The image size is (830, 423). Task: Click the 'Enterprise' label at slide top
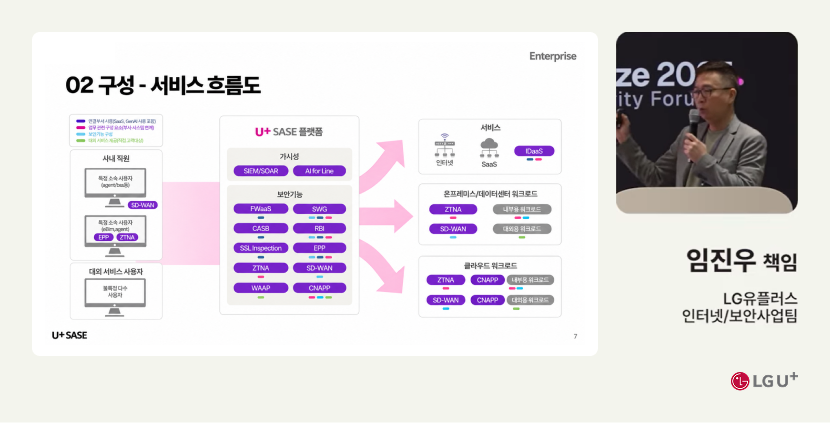pyautogui.click(x=553, y=56)
